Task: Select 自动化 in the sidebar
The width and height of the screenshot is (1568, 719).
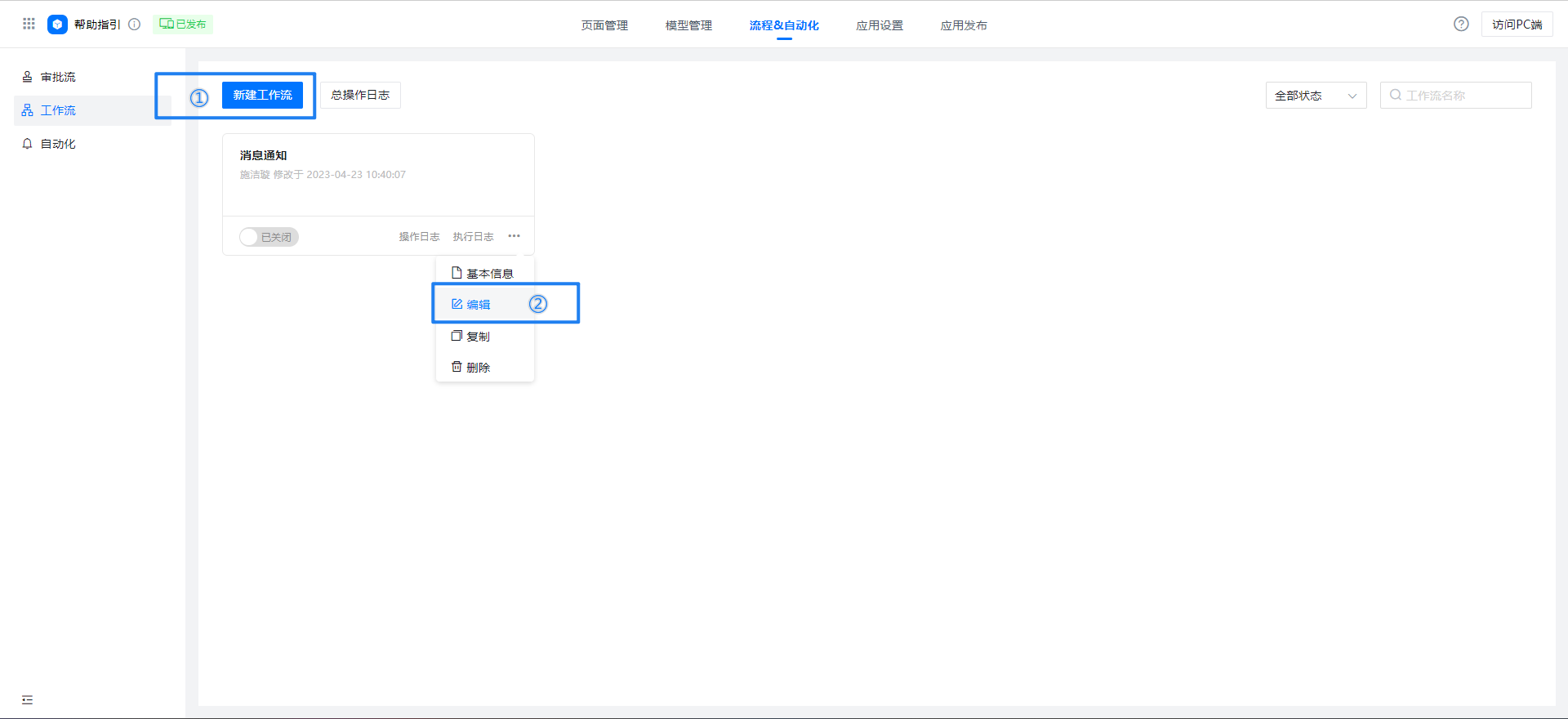Action: [92, 144]
